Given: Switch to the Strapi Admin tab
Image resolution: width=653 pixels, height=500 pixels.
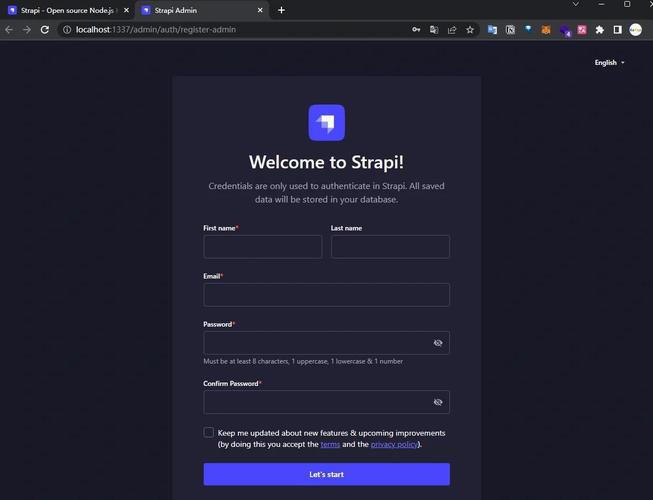Looking at the screenshot, I should [203, 10].
